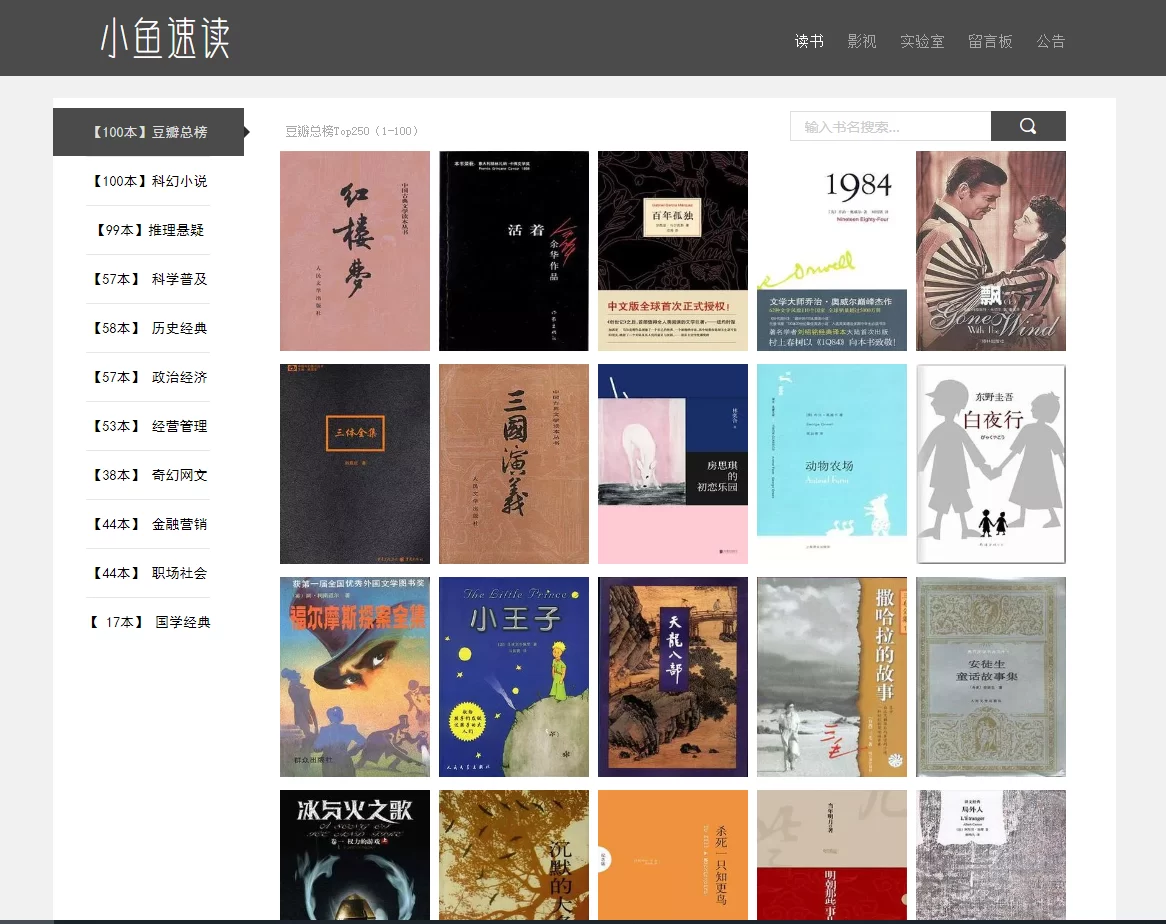Click the 动物农场 book cover

tap(832, 464)
